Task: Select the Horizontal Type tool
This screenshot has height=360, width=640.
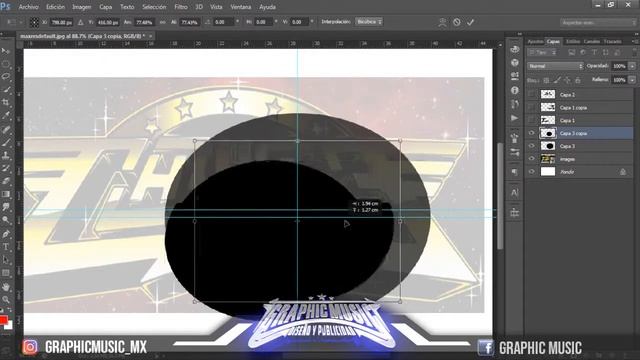Action: (6, 247)
